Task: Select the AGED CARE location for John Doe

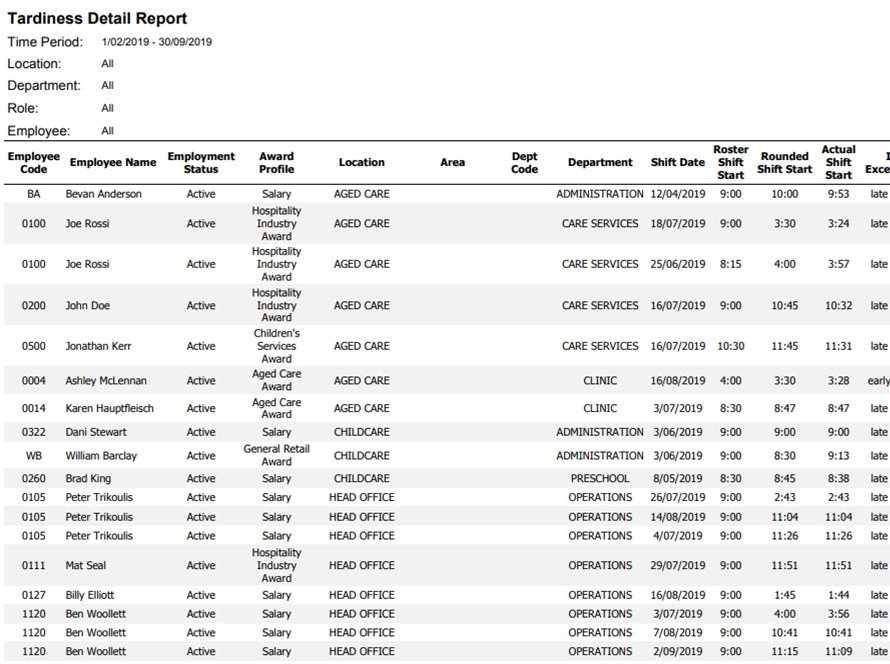Action: pos(362,305)
